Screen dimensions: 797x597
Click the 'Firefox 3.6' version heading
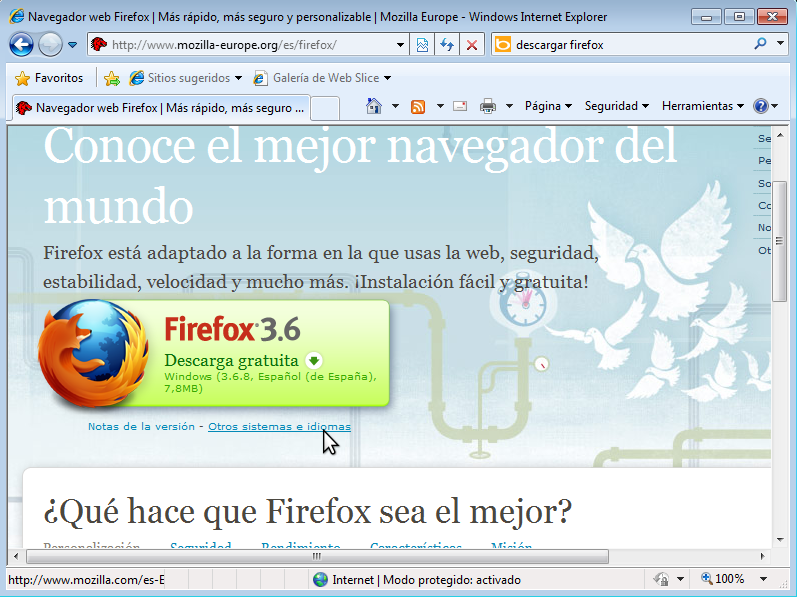[232, 329]
